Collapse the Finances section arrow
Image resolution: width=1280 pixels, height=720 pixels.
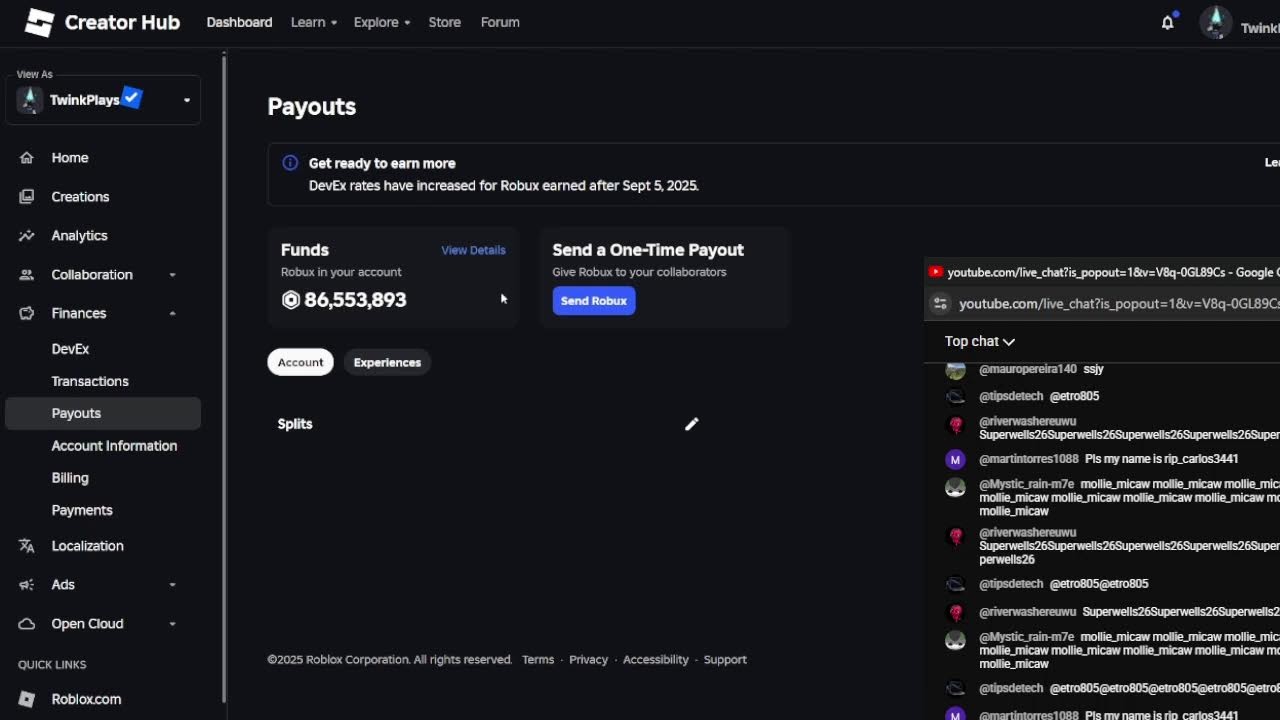click(x=172, y=313)
